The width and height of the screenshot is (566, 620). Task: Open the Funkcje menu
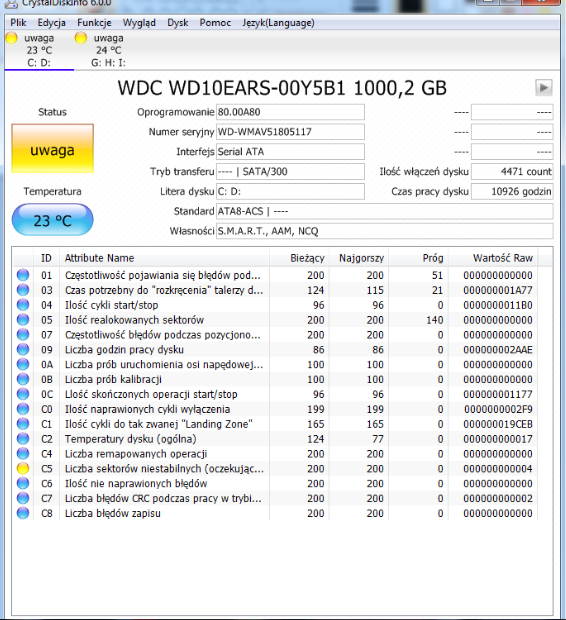(x=94, y=23)
